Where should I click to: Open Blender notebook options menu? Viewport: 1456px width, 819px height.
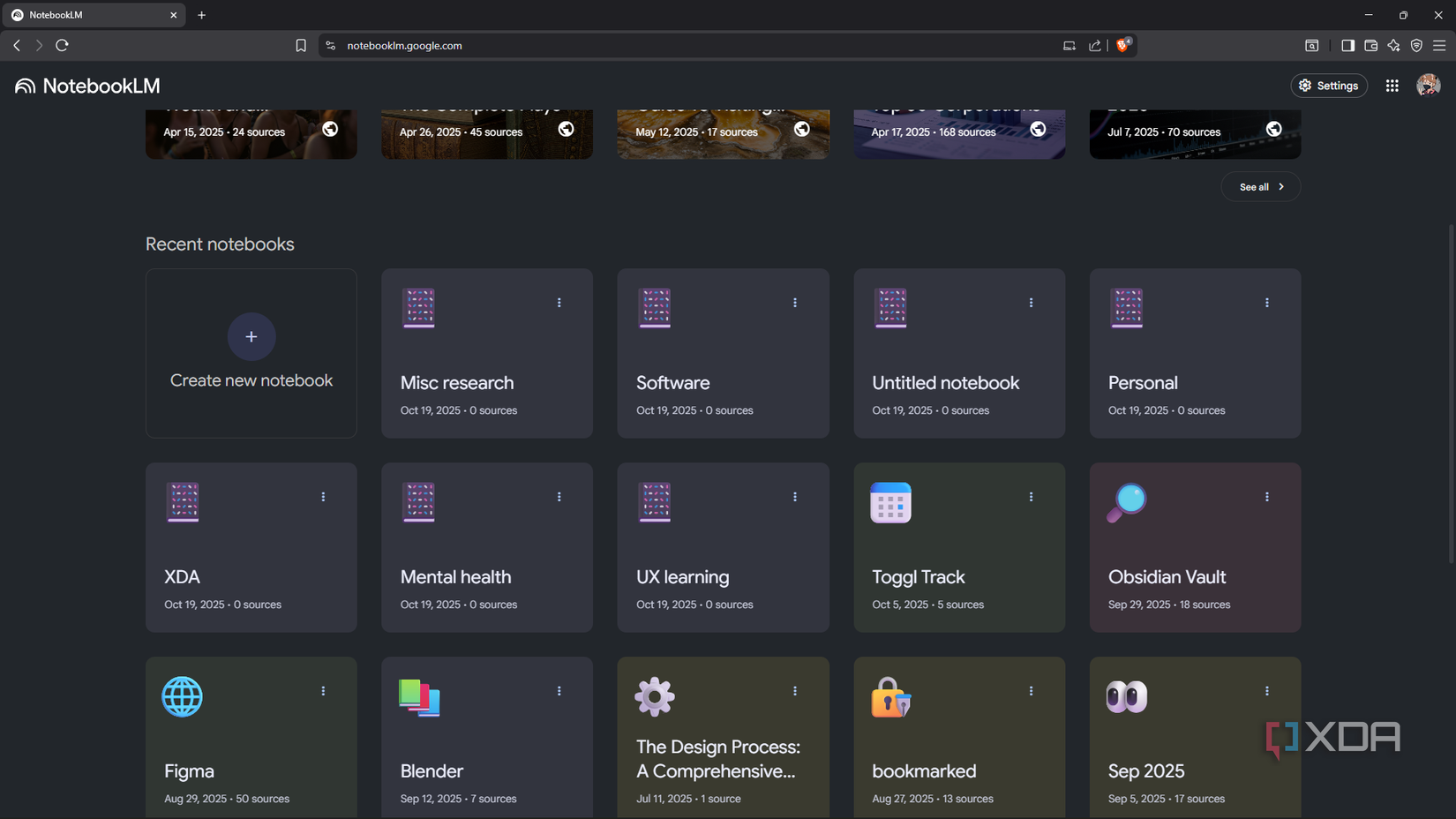[559, 691]
